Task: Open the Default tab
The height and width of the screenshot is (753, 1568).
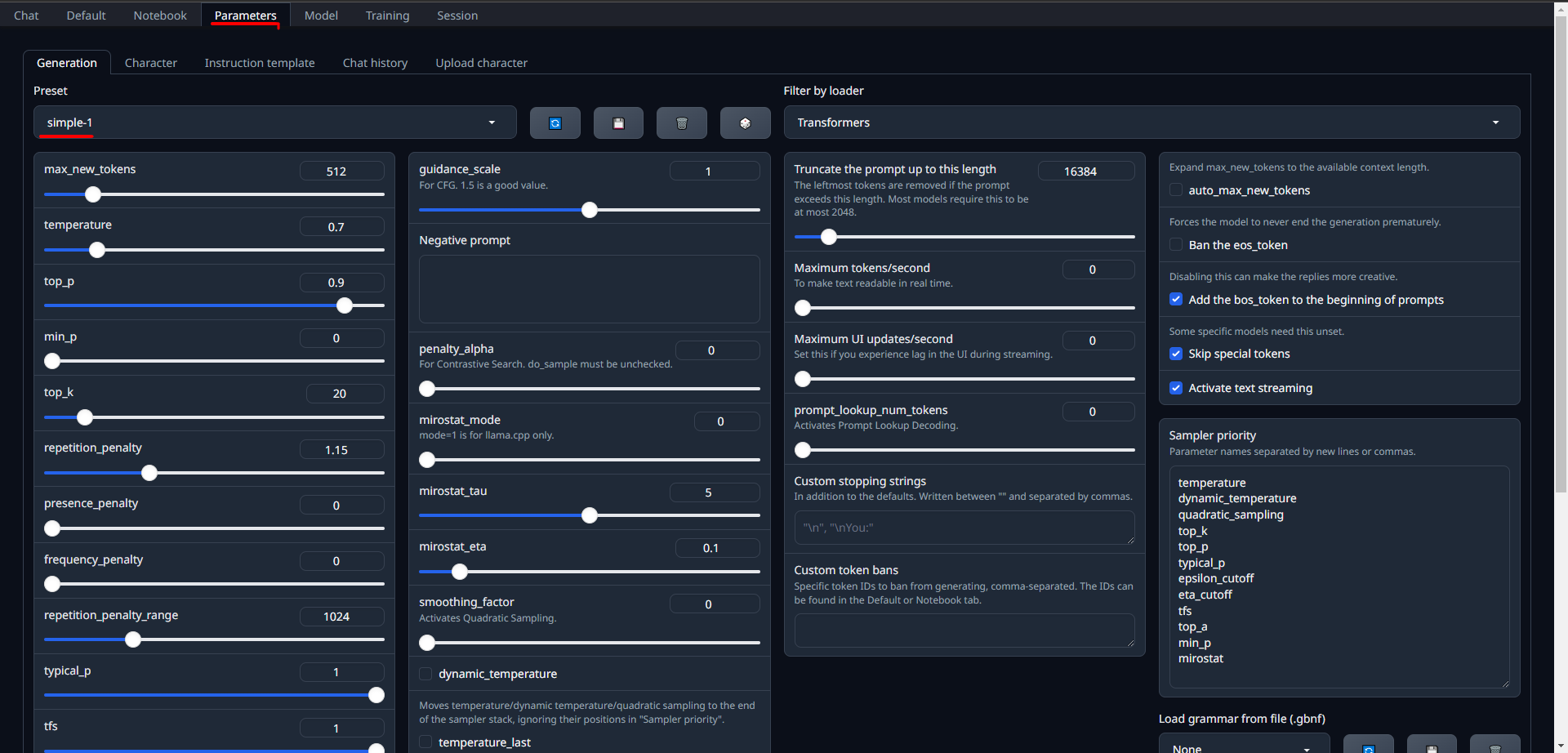Action: [x=86, y=16]
